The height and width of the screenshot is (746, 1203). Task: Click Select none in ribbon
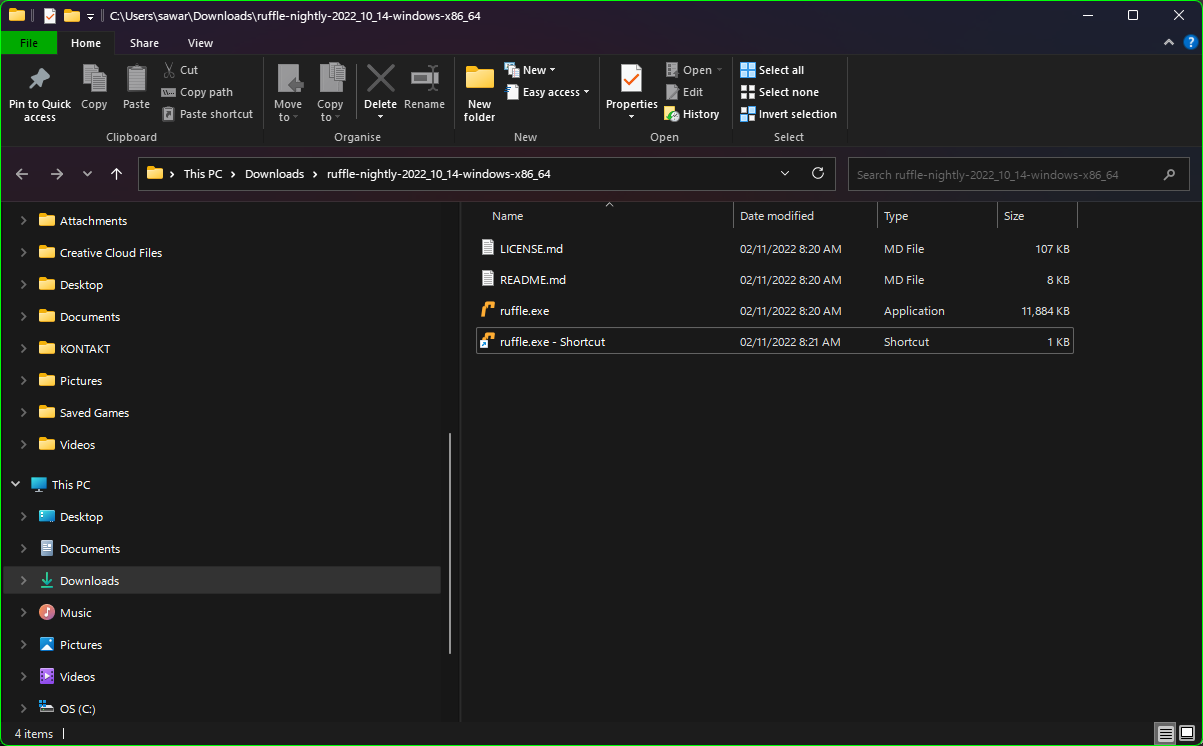click(x=779, y=92)
